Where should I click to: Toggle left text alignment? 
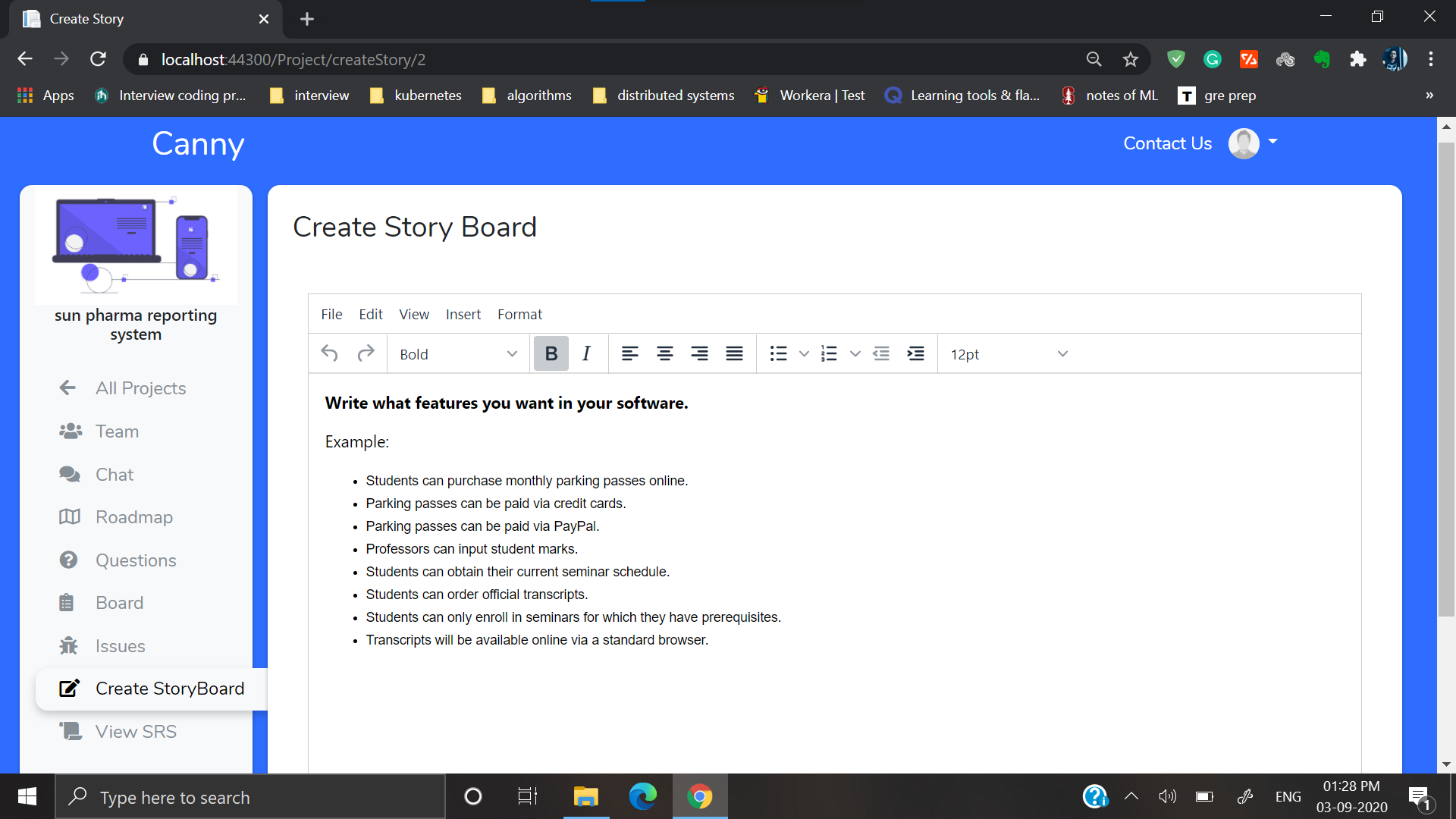(629, 353)
